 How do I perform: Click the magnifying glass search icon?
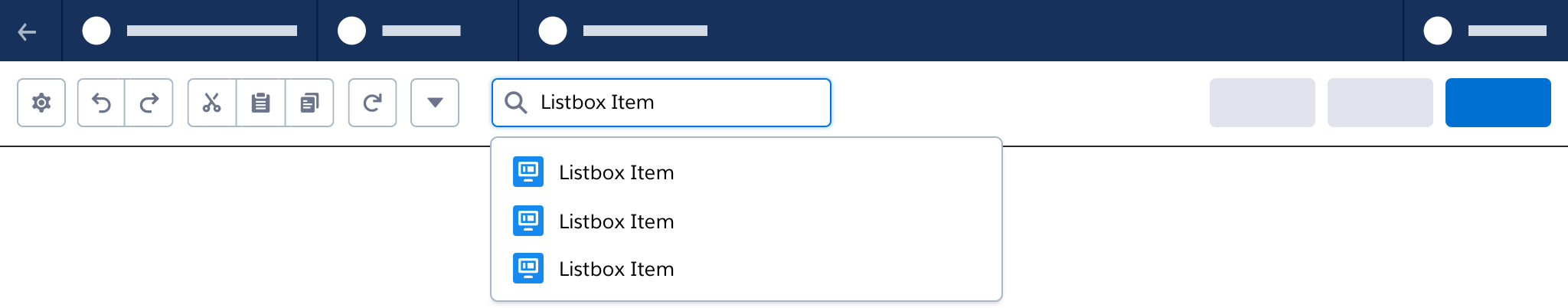(516, 103)
